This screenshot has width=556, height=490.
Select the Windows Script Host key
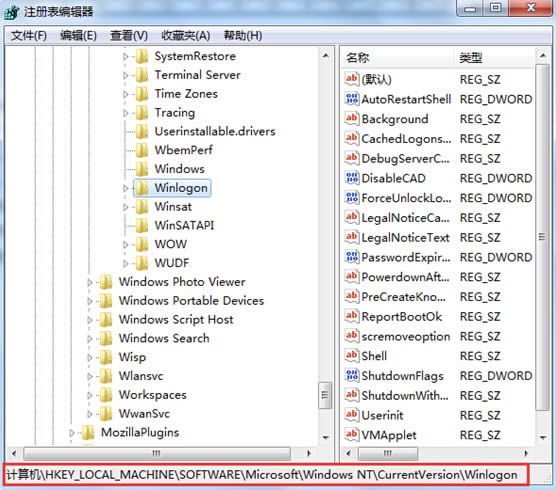tap(176, 319)
